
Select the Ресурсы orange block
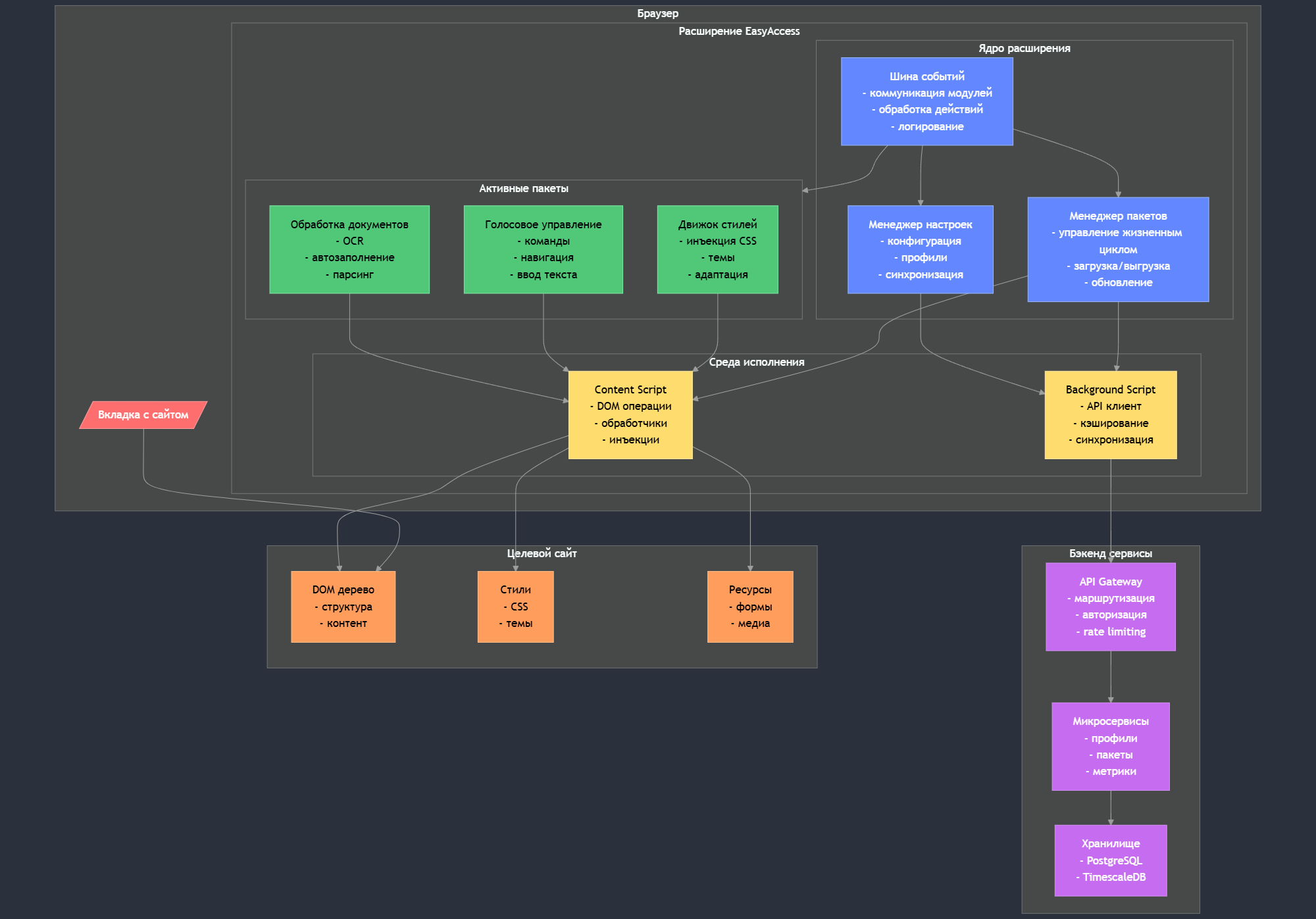click(x=749, y=607)
